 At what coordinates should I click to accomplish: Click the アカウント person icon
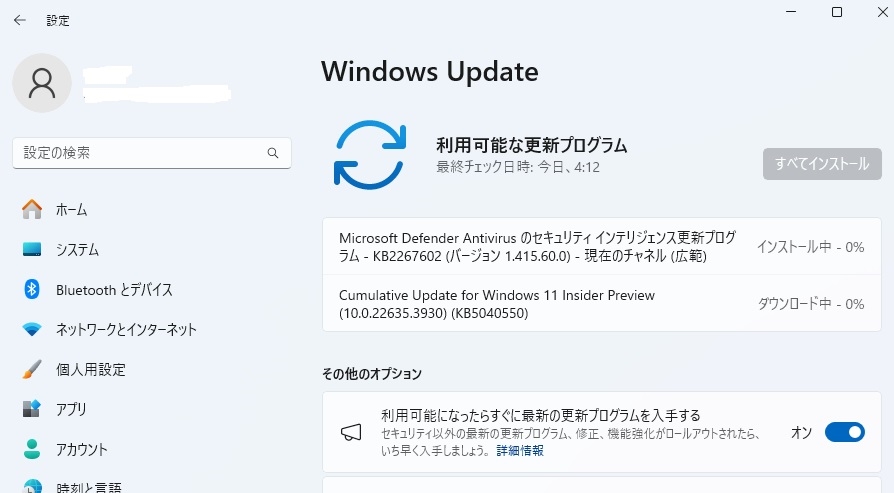32,449
